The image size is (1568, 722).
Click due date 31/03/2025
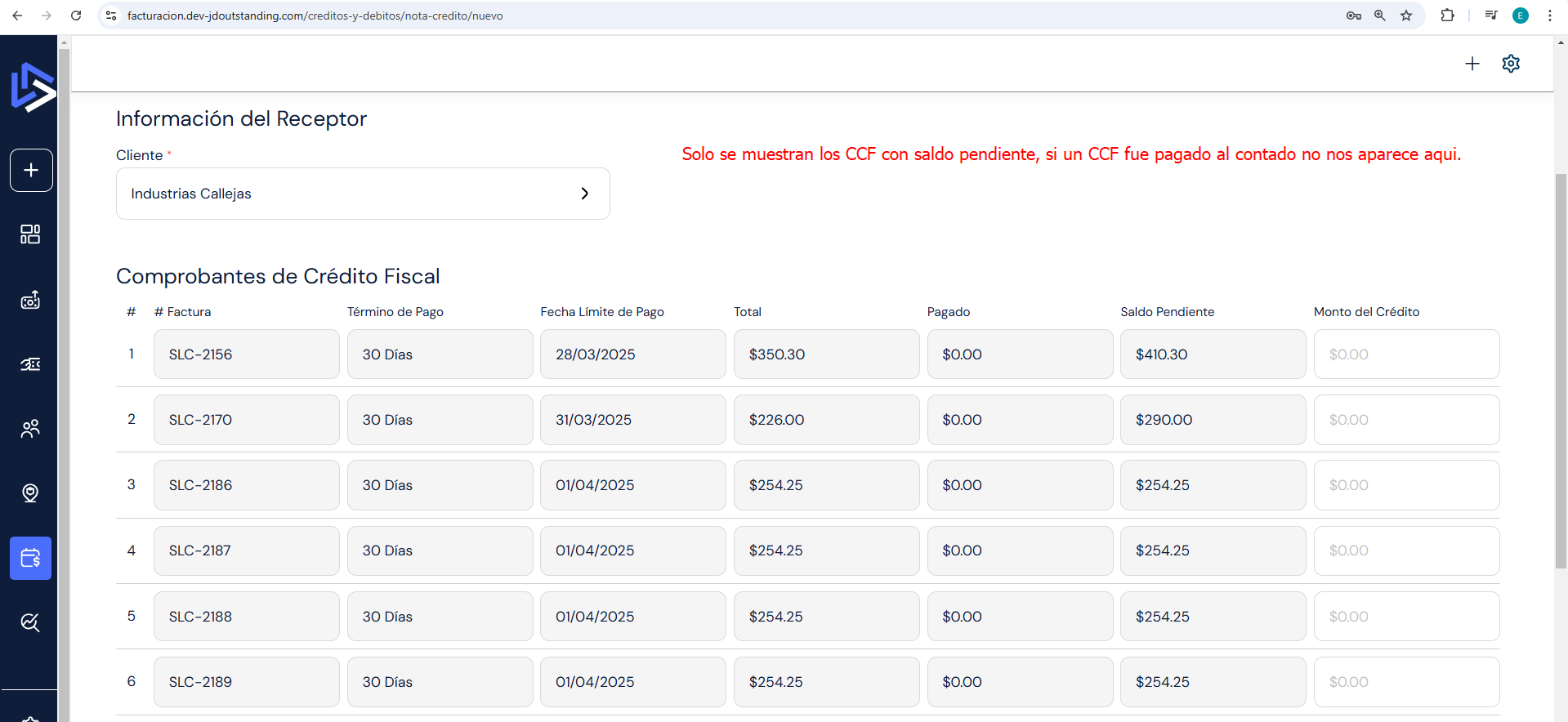[633, 420]
